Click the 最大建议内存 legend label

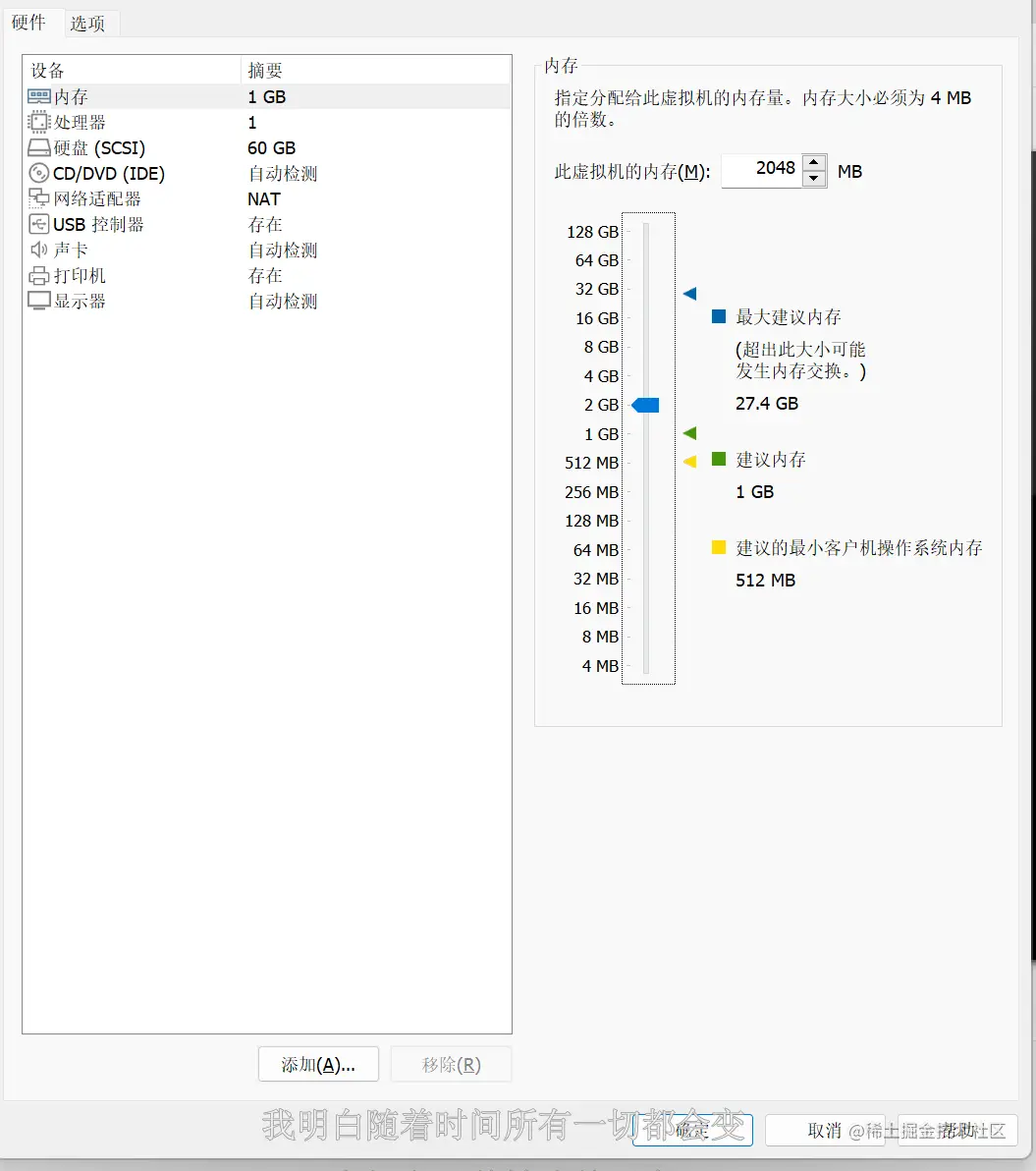pyautogui.click(x=789, y=316)
